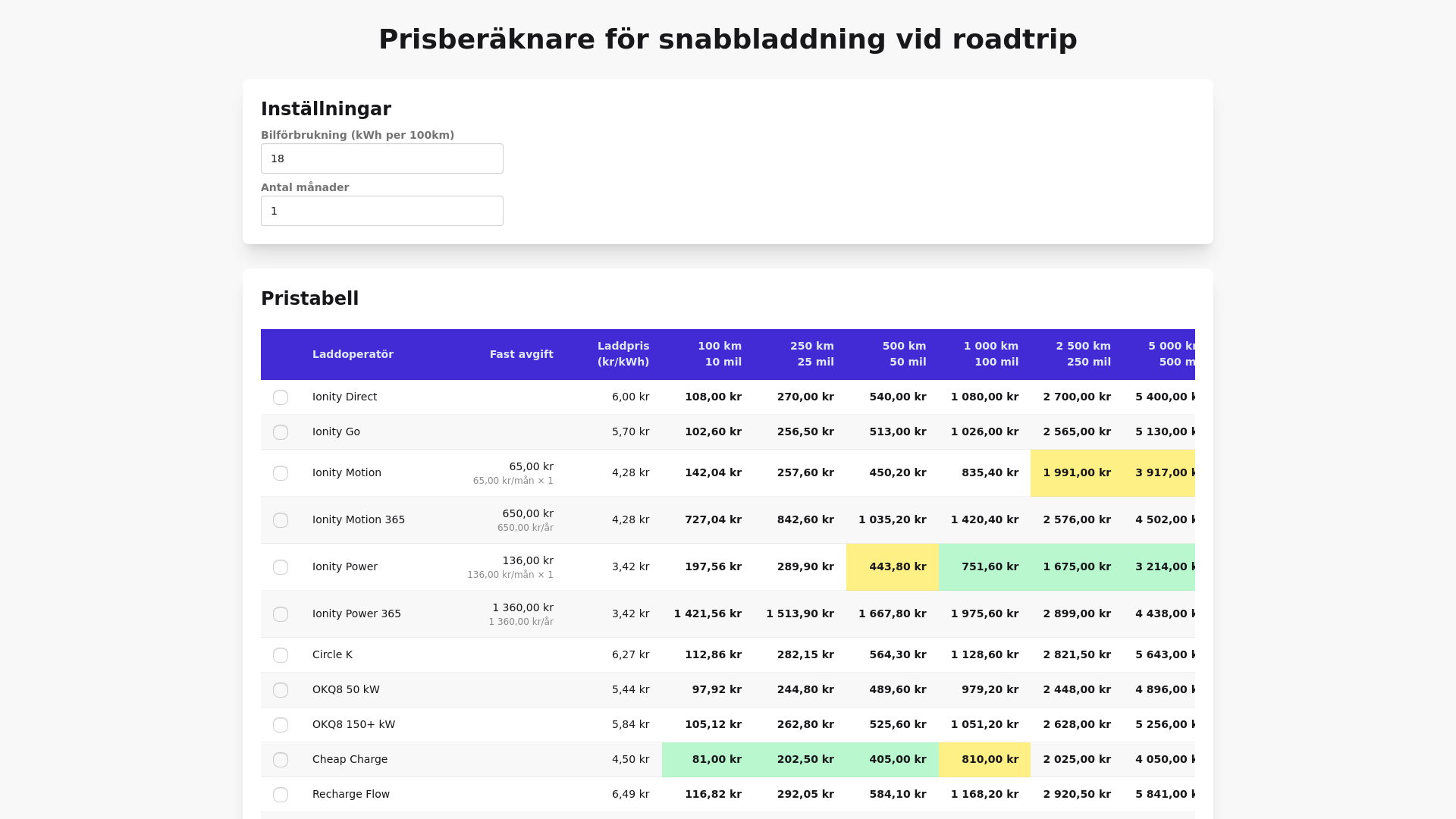The height and width of the screenshot is (819, 1456).
Task: Click the 136,00 kr/mån × 1 note
Action: (x=510, y=575)
